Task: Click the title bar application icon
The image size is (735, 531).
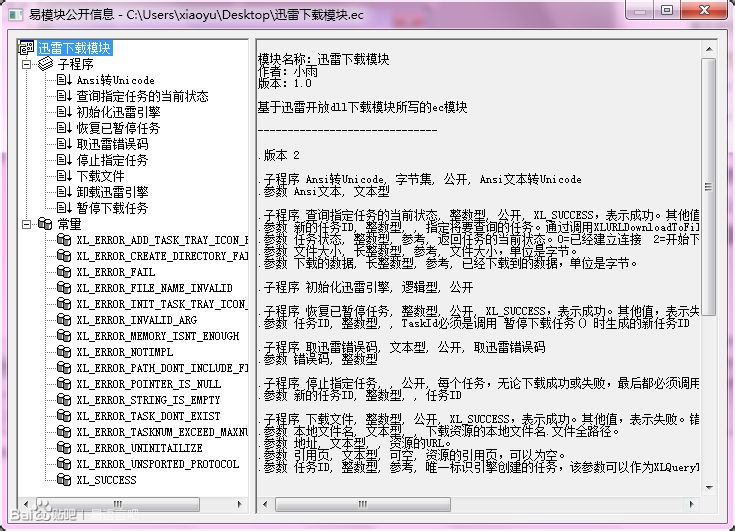Action: pos(15,15)
